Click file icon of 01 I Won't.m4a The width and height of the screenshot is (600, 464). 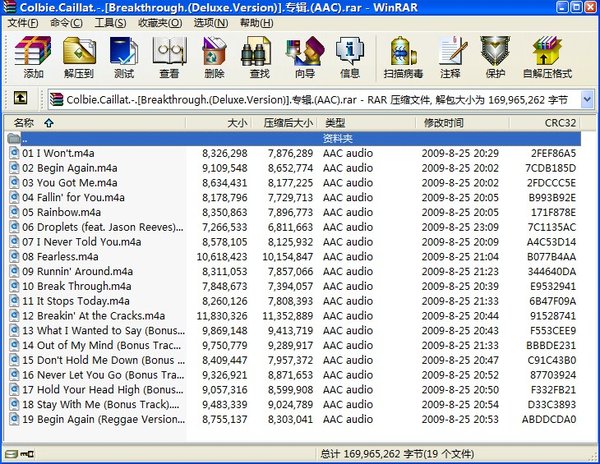[x=14, y=153]
